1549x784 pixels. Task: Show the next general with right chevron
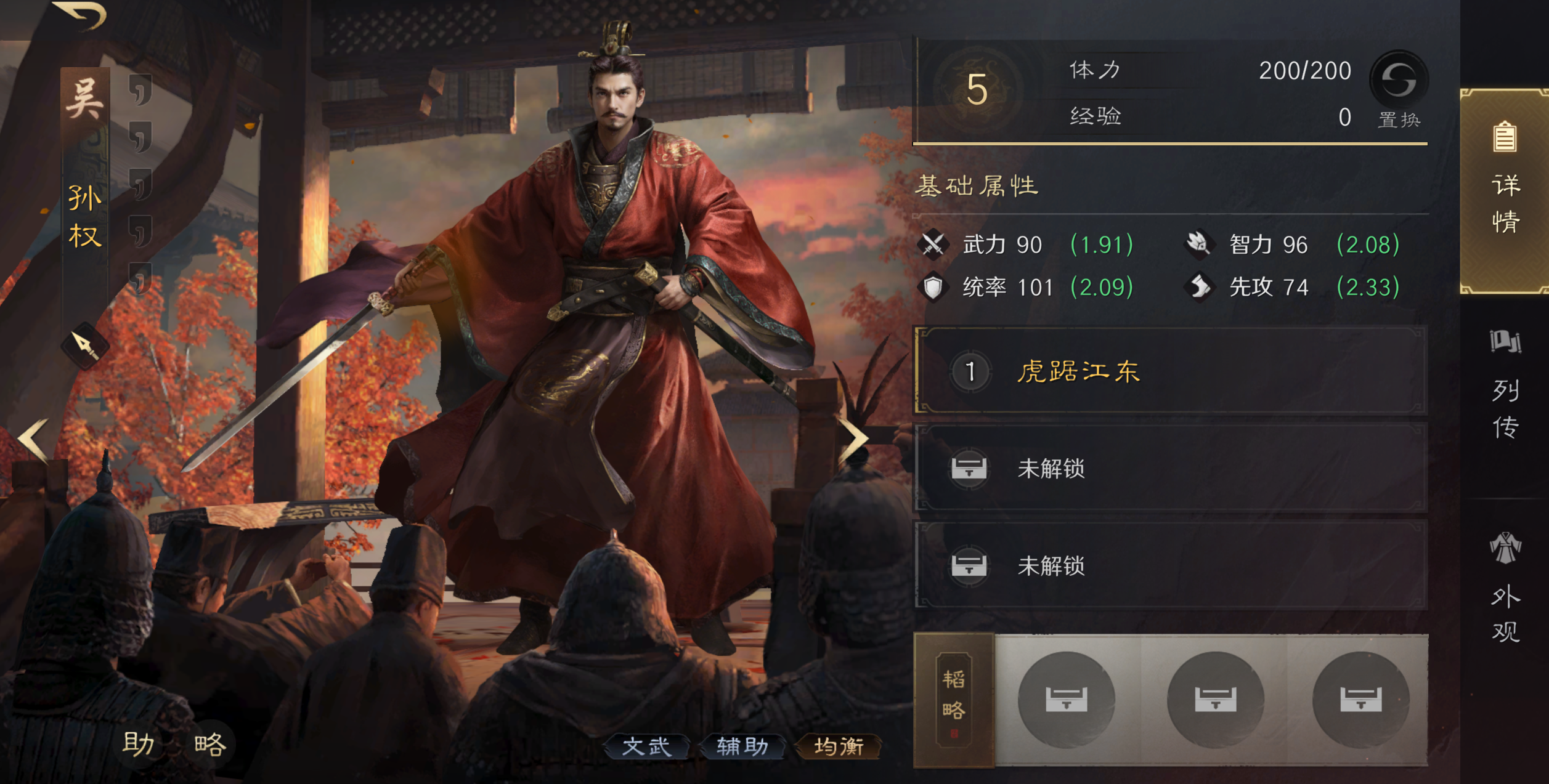854,440
